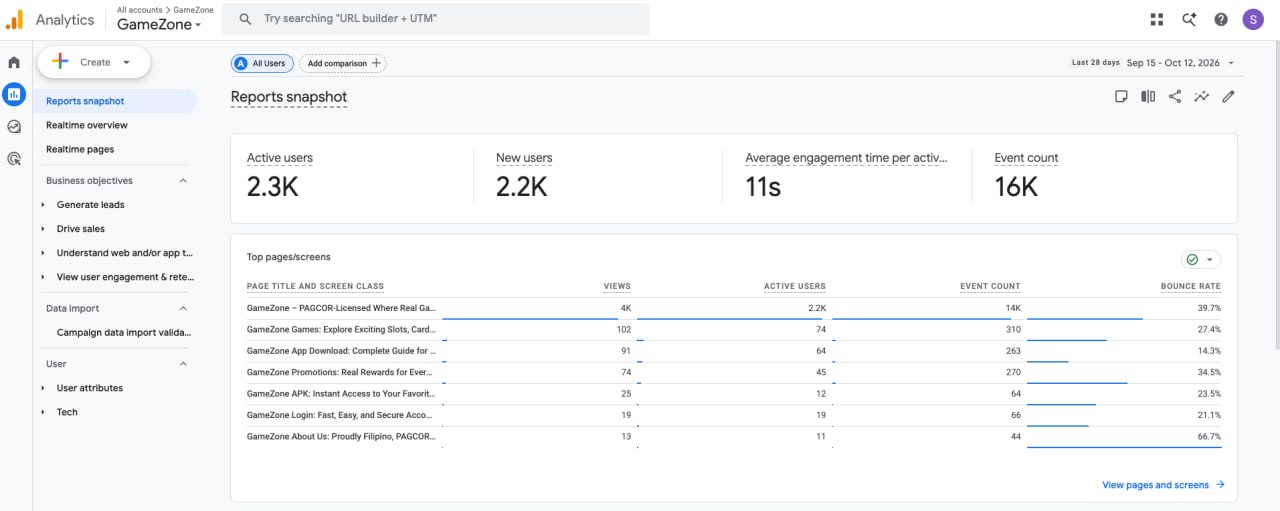Click the GameZone About Us row title

(341, 436)
